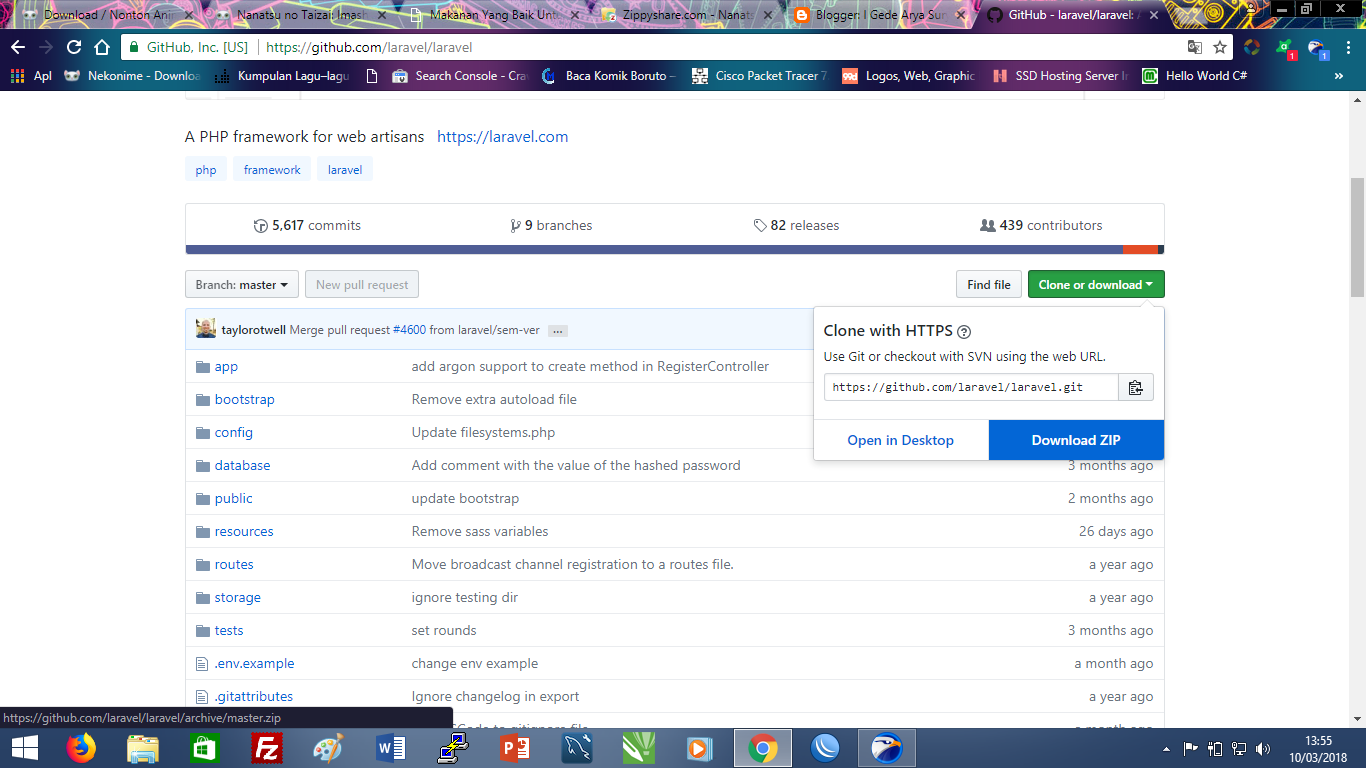The height and width of the screenshot is (768, 1366).
Task: Switch to the Makanan Yang Baik tab
Action: click(493, 15)
